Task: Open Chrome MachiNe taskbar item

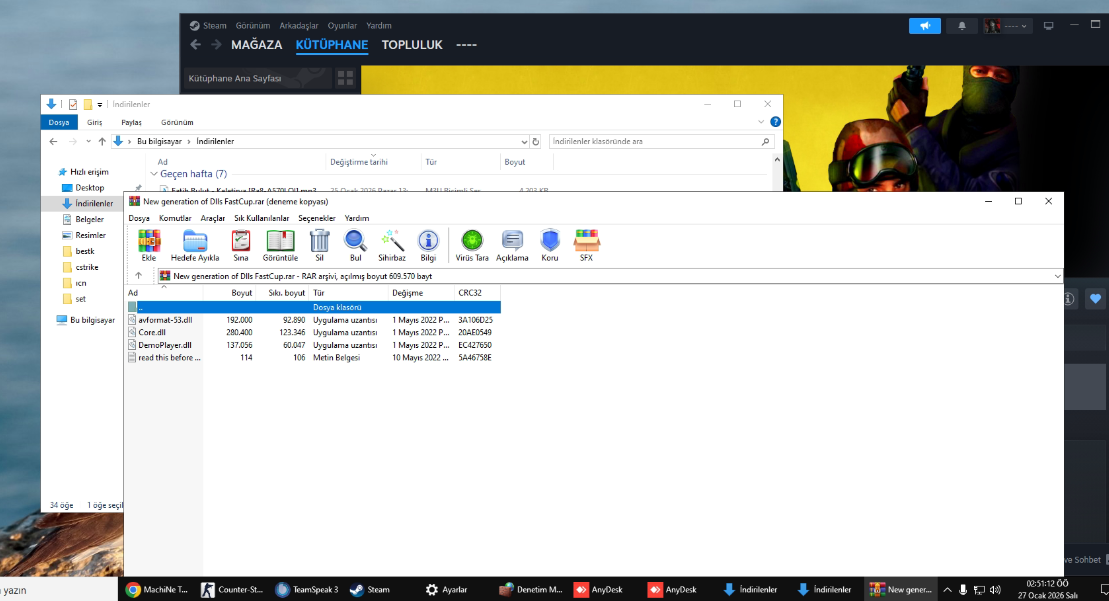Action: pos(157,589)
